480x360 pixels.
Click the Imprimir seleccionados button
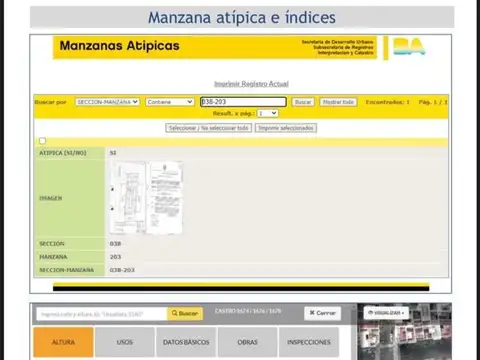coord(286,128)
